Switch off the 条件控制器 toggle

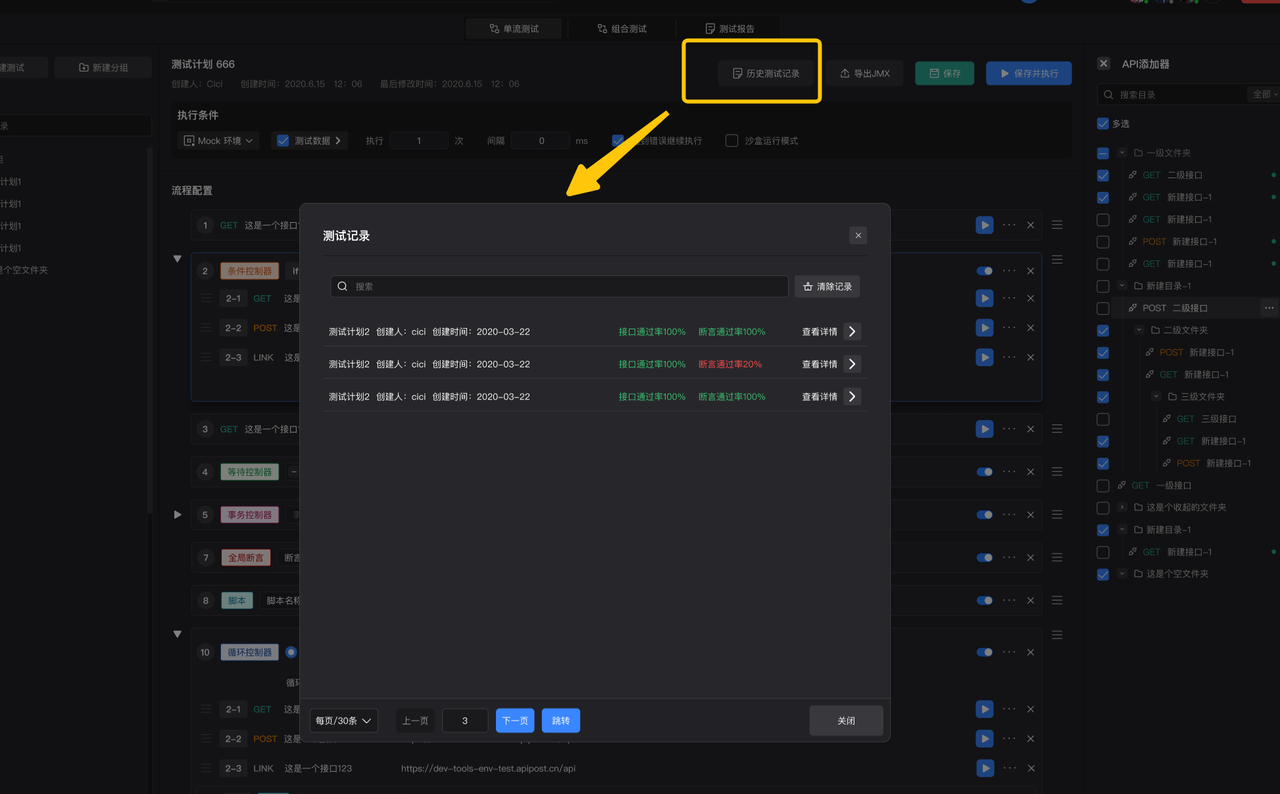(x=985, y=271)
